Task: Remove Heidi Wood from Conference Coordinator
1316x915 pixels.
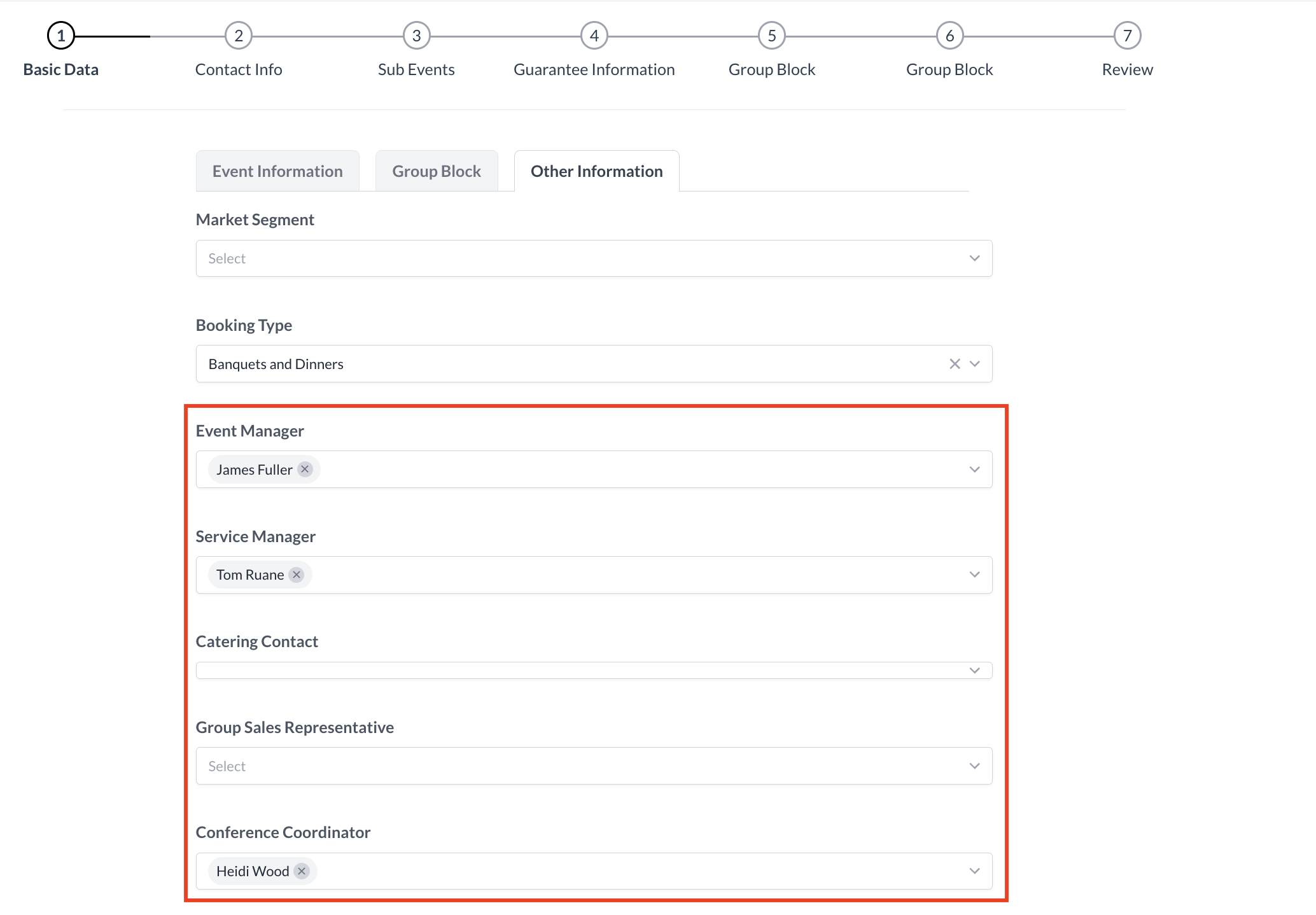Action: point(302,870)
